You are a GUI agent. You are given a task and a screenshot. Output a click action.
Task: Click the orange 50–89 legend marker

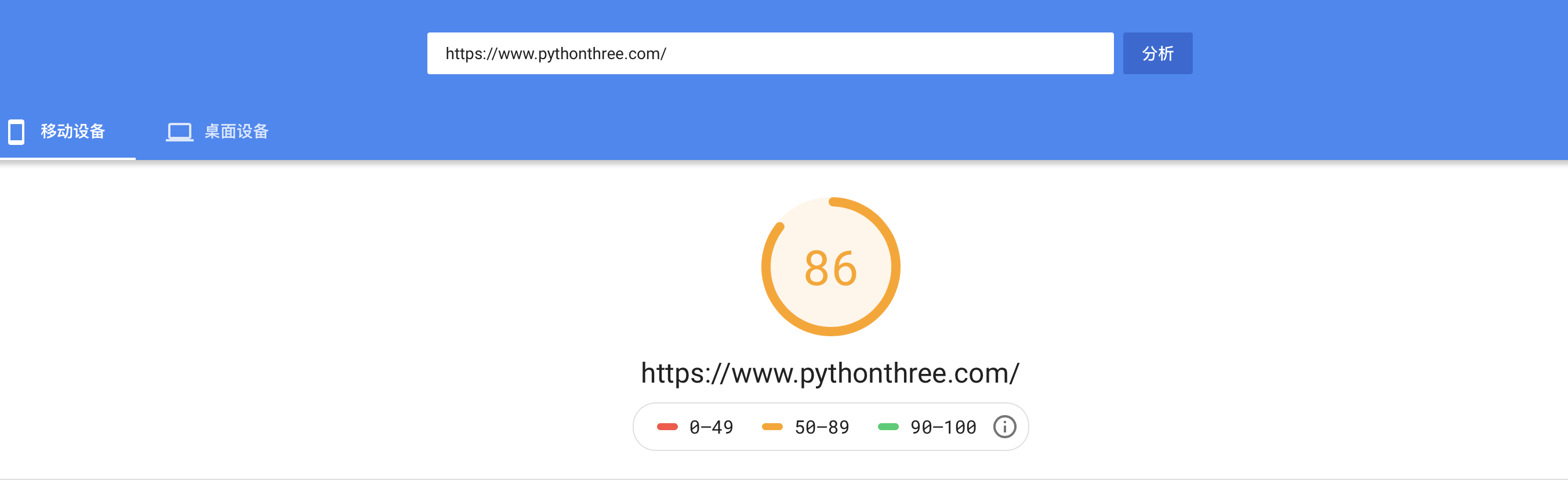[772, 427]
